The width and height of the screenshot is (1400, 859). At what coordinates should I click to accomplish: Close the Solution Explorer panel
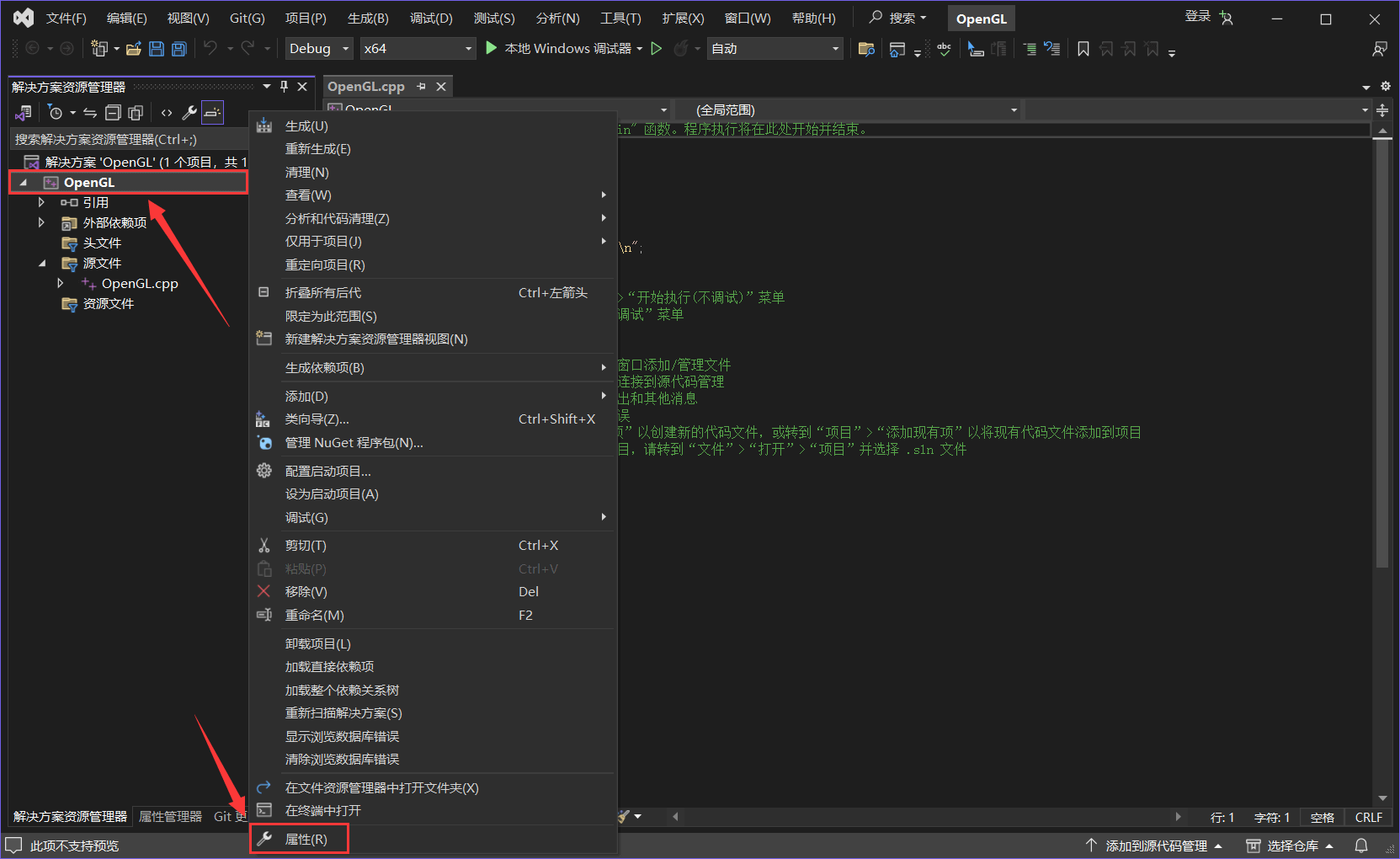coord(302,86)
